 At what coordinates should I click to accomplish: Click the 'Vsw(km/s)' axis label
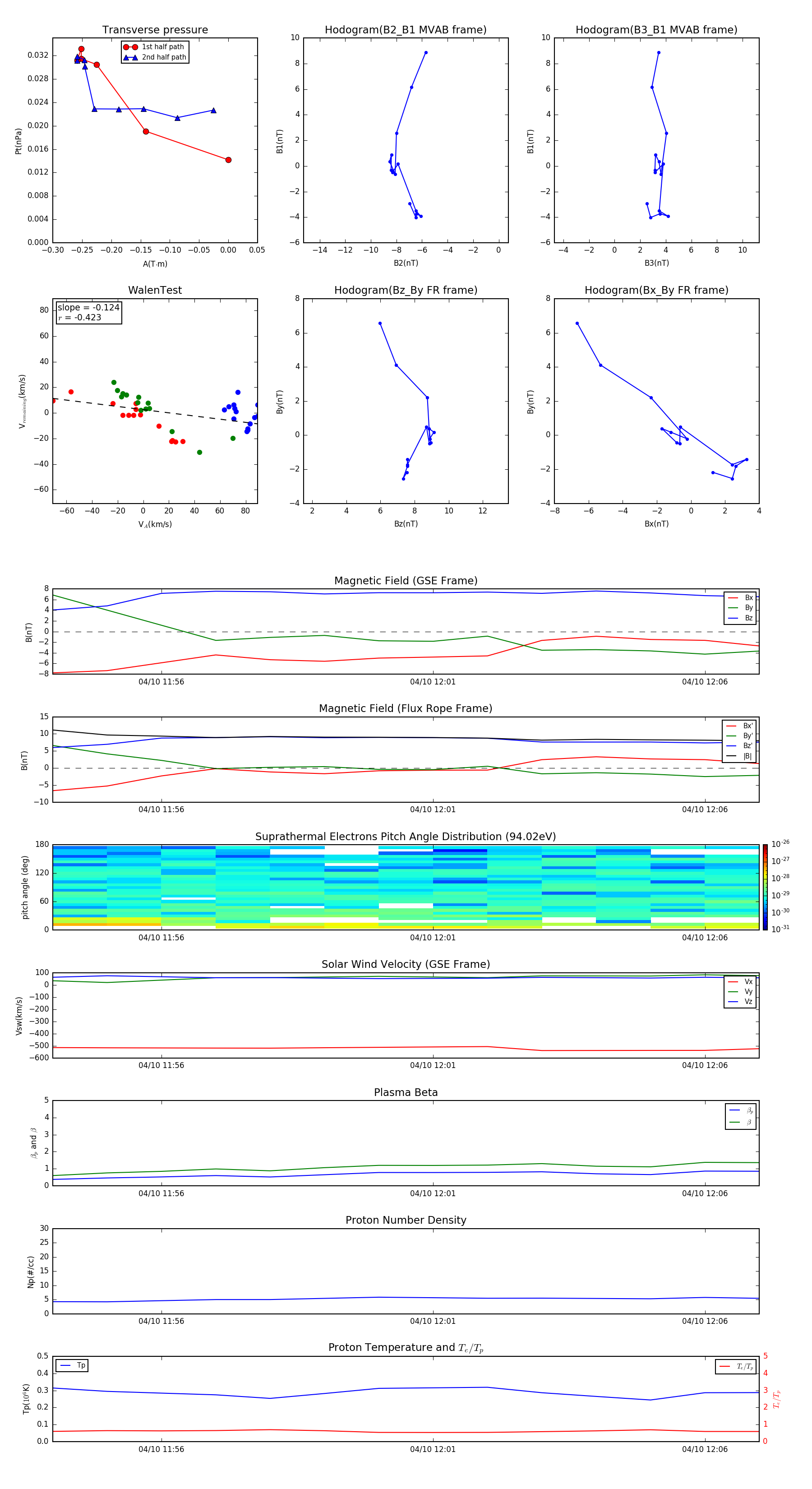(18, 1016)
